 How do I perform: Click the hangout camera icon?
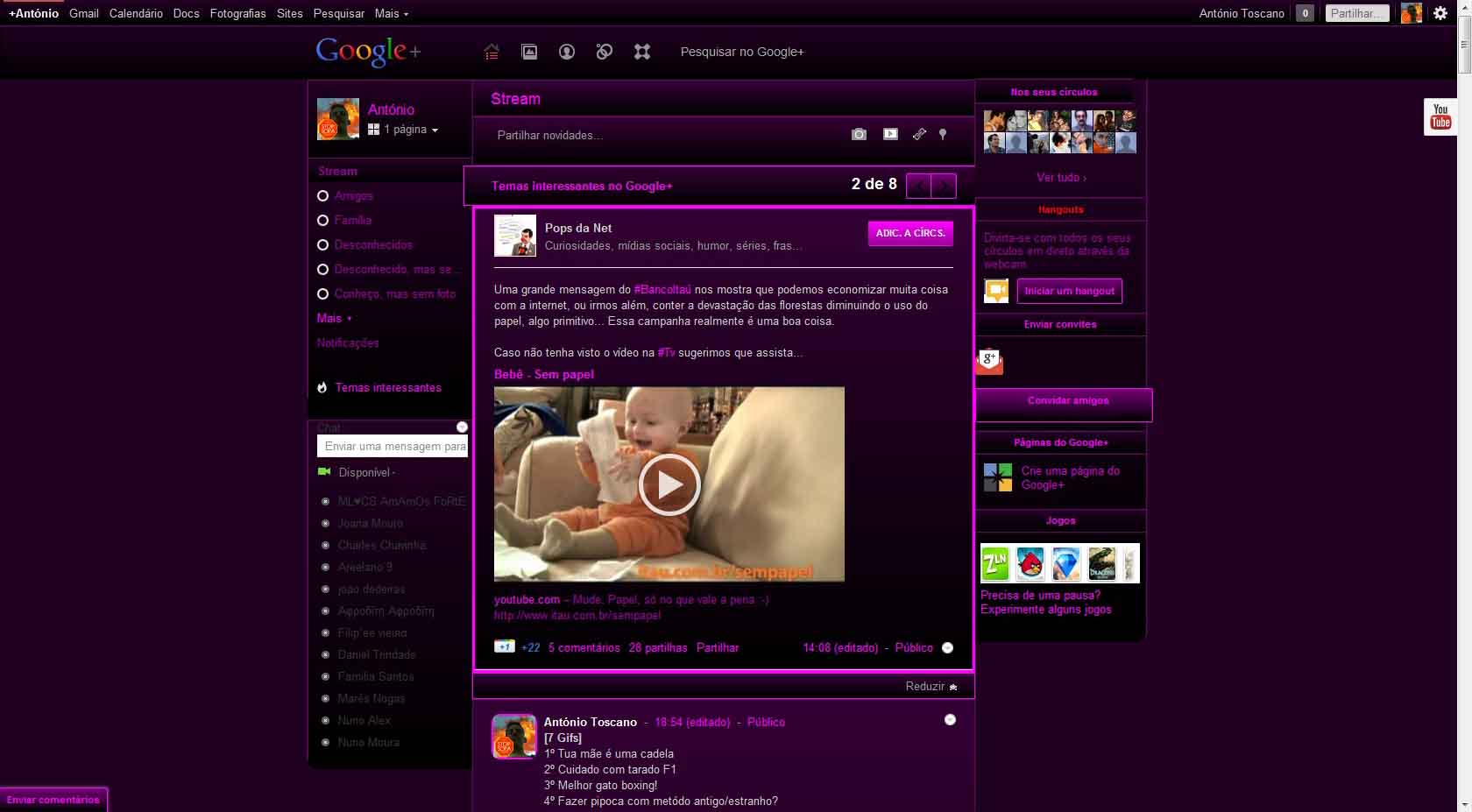click(x=996, y=291)
